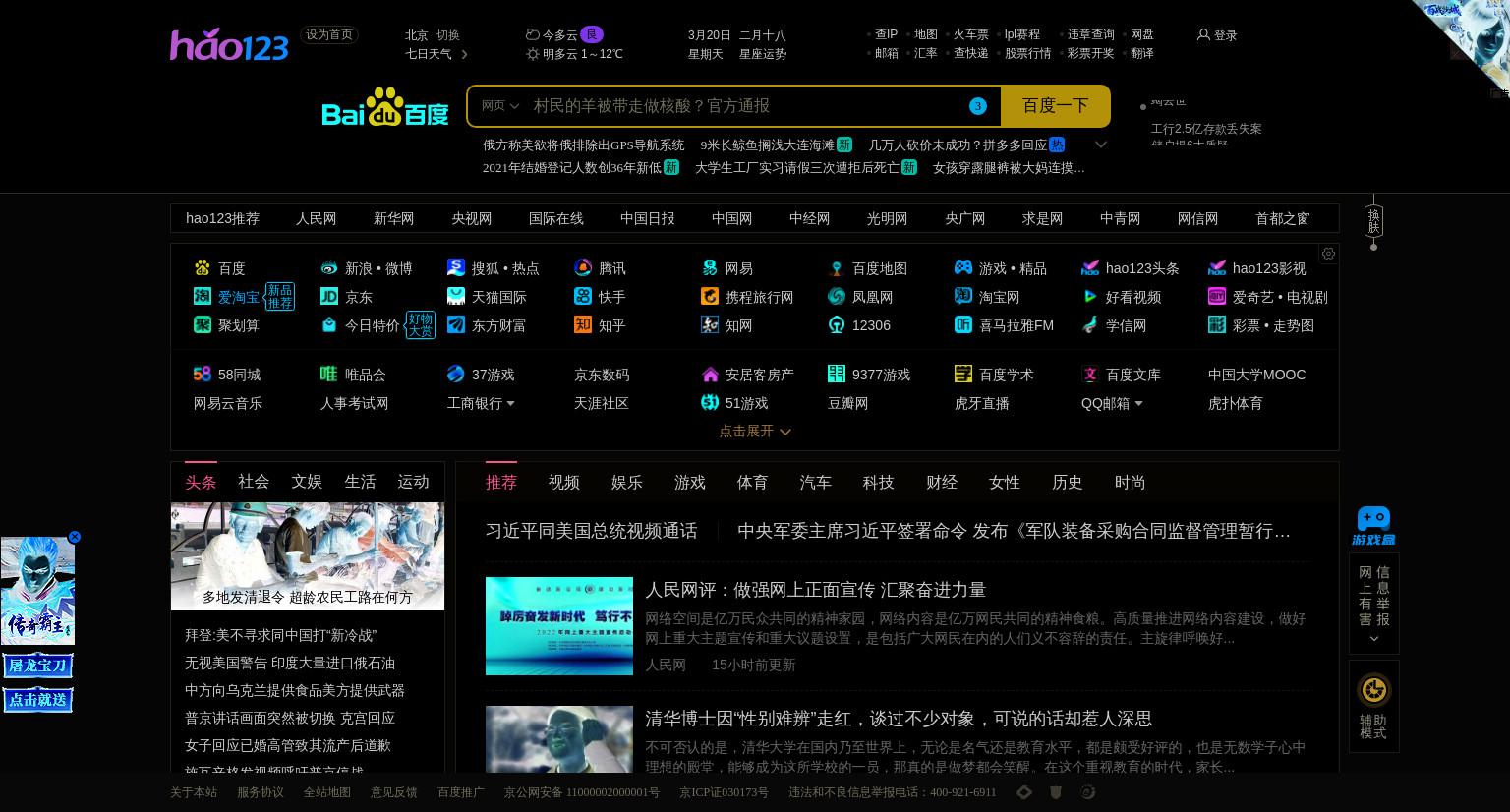Open the Anjuke house icon
This screenshot has width=1510, height=812.
pos(710,374)
